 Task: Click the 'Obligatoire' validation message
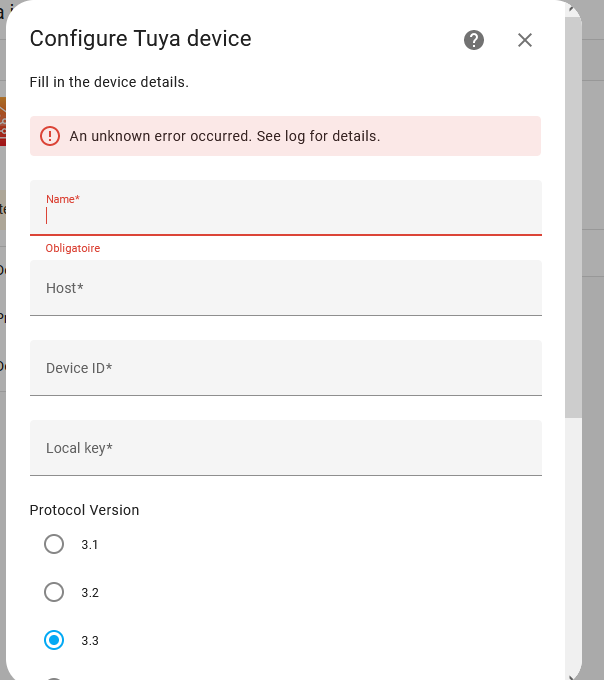[x=73, y=248]
